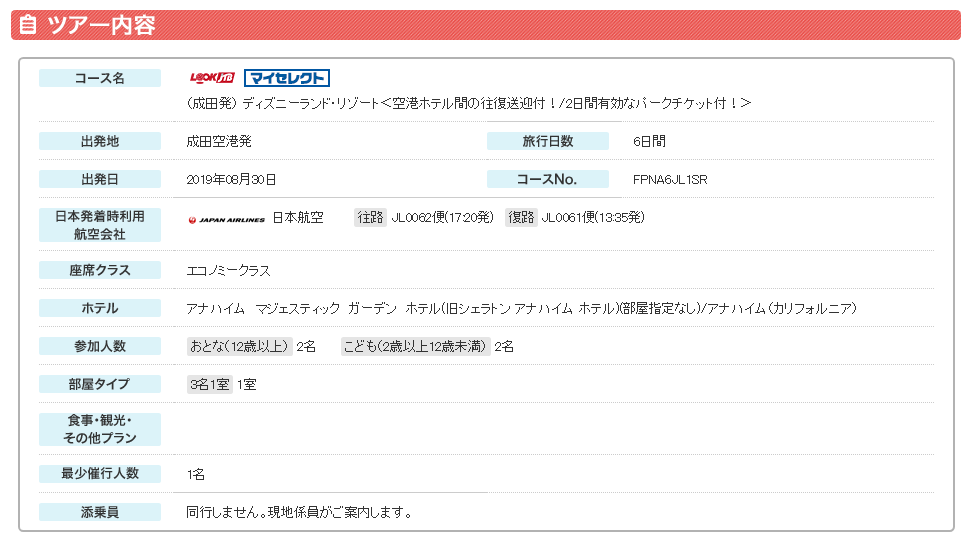Click the 復路 tag

click(x=521, y=217)
